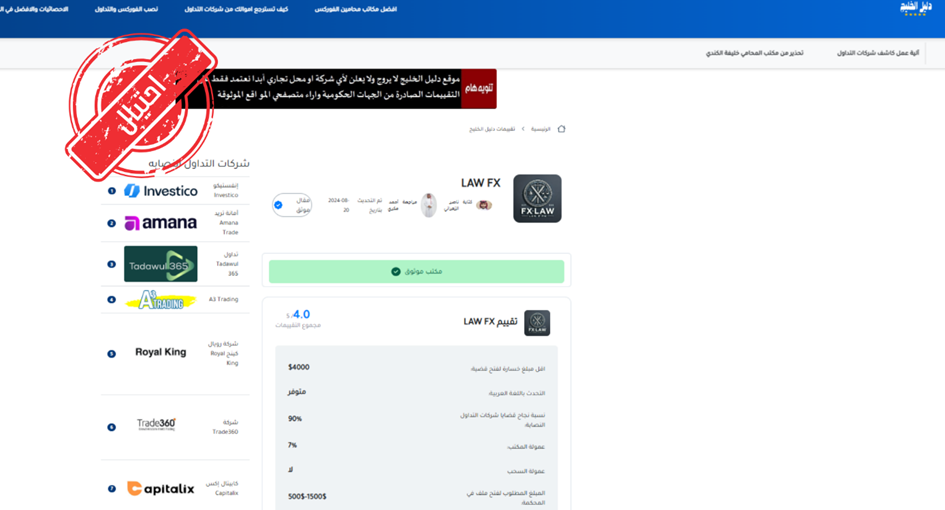Open the Tadawul365 logo
This screenshot has height=510, width=945.
(161, 264)
